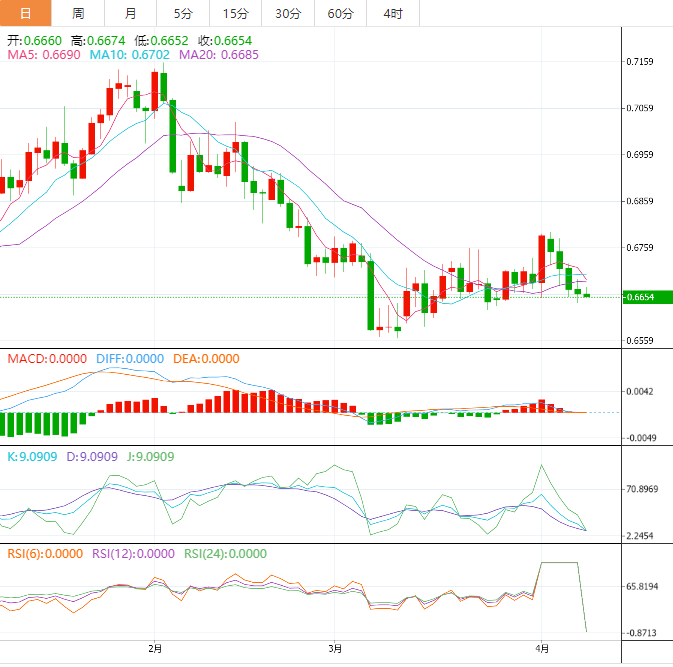Click the 4月 marker on the time axis
This screenshot has width=673, height=667.
(541, 650)
